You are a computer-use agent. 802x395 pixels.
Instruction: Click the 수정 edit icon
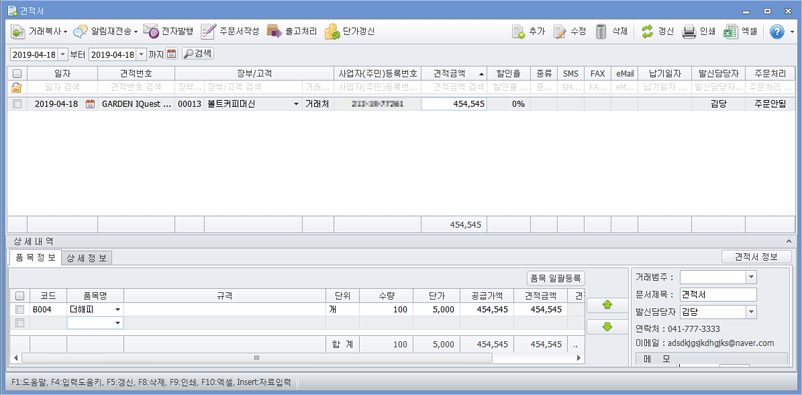(x=560, y=32)
